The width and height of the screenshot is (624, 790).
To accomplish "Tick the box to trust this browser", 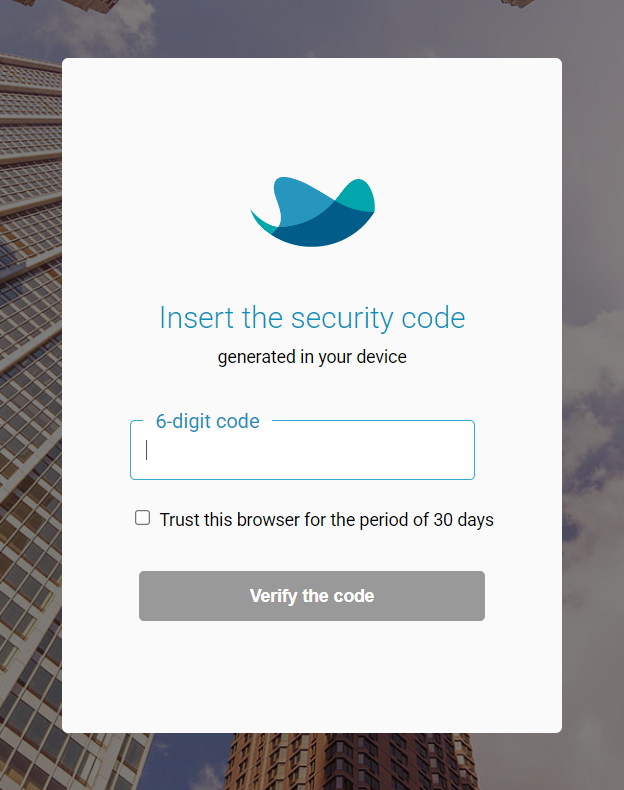I will (x=143, y=518).
